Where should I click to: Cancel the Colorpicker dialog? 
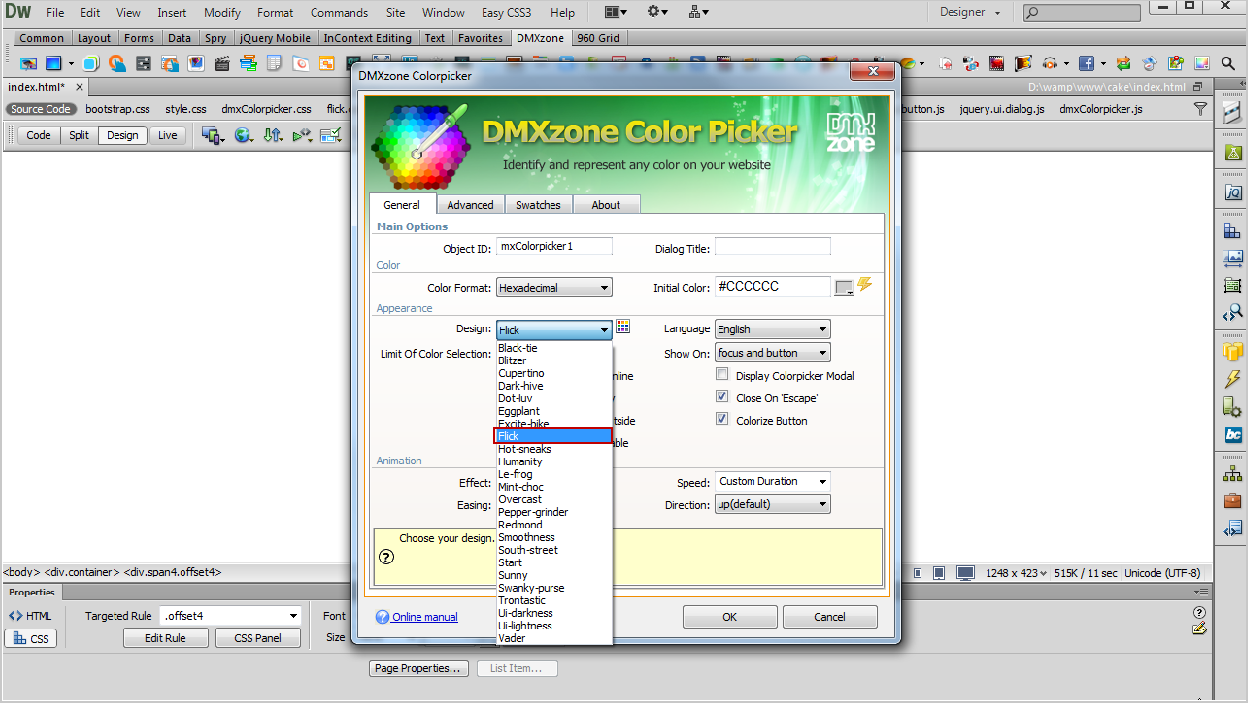pos(830,617)
